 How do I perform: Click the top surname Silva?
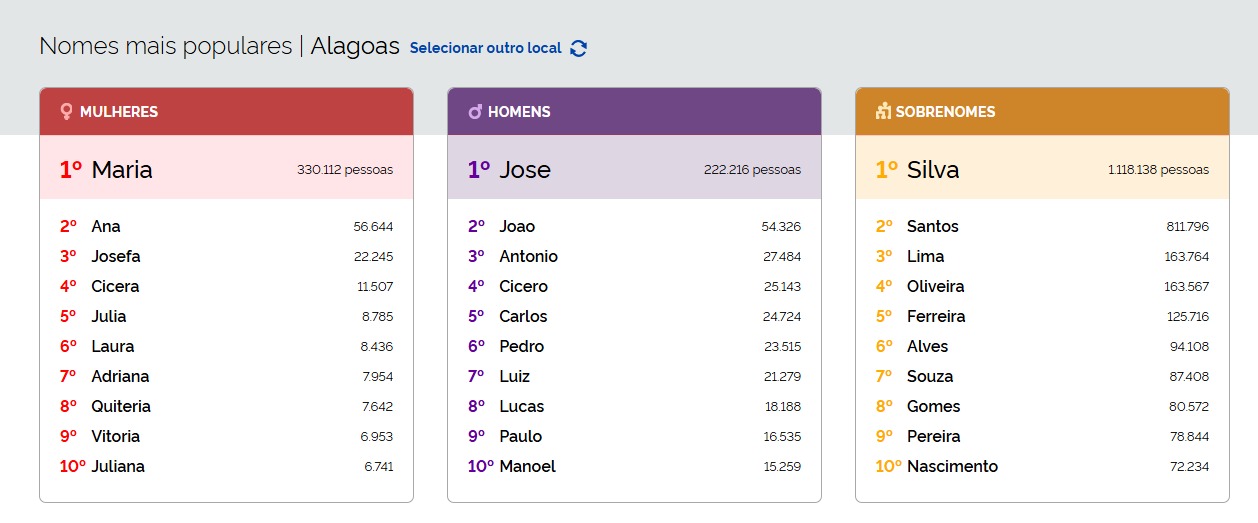pos(933,170)
